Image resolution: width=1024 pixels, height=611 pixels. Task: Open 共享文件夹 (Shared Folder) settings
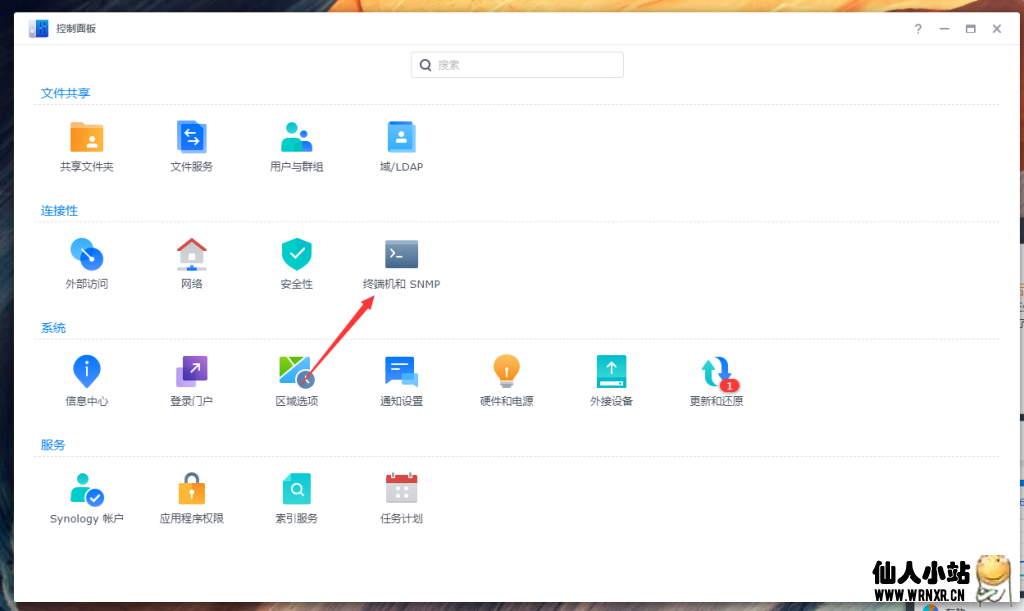pos(87,145)
